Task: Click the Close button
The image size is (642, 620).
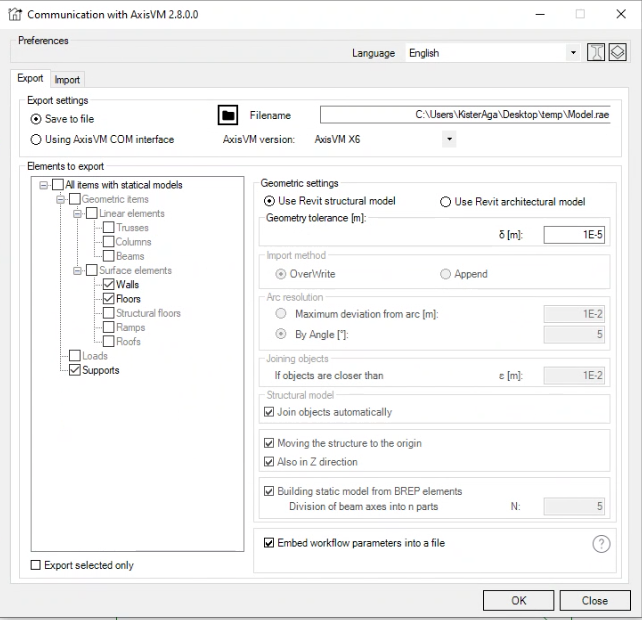Action: point(595,600)
